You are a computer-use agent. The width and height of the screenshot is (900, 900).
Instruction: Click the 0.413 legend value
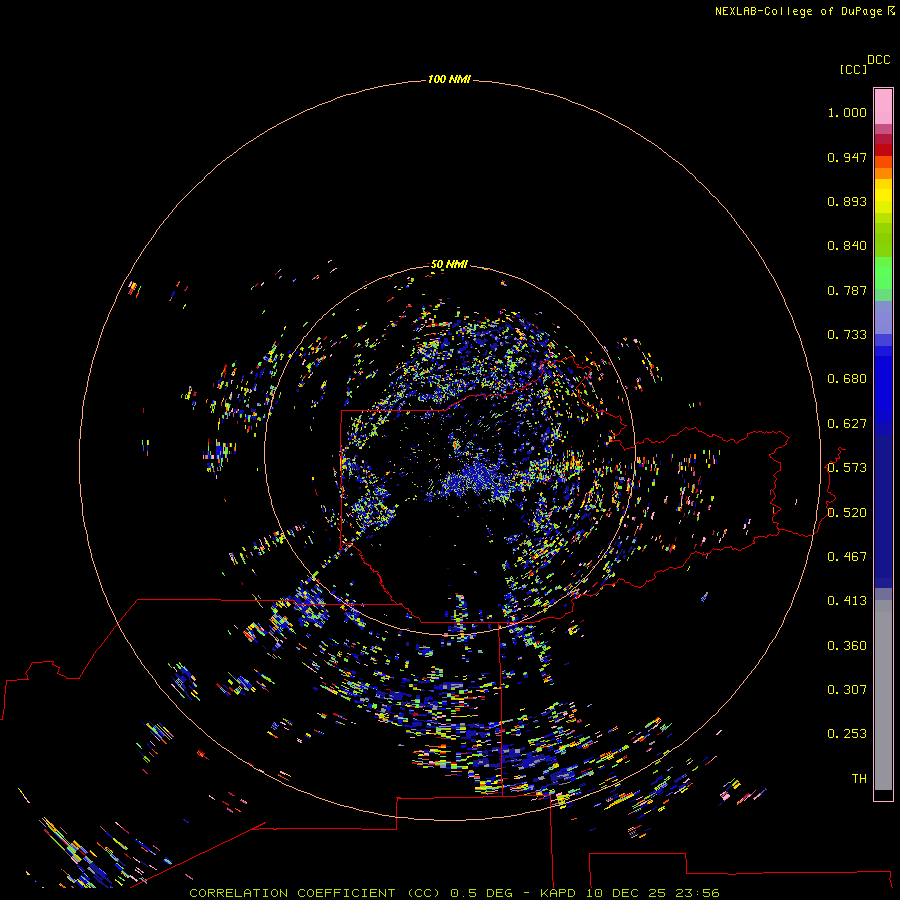847,601
